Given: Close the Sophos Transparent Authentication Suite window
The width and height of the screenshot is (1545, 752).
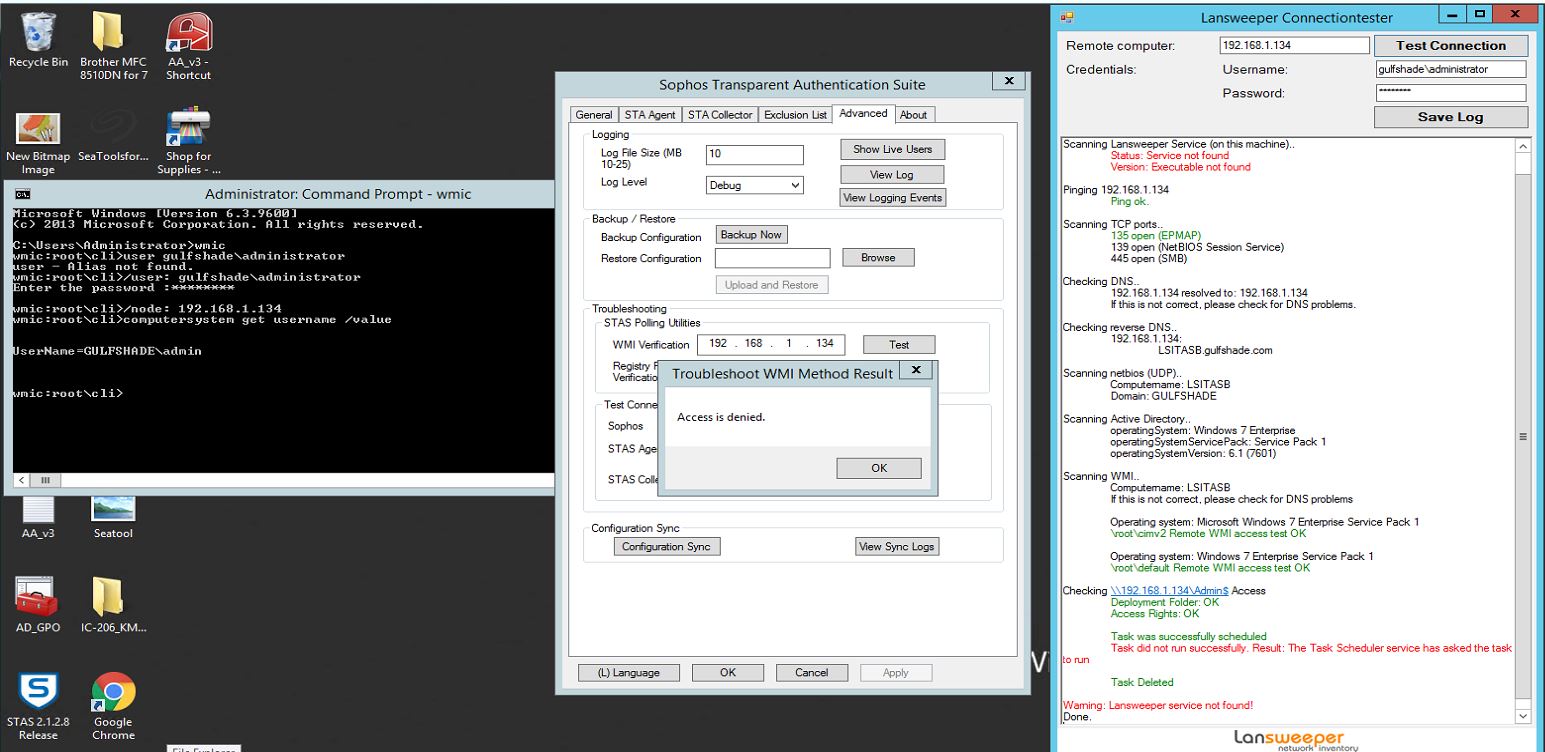Looking at the screenshot, I should coord(1007,81).
